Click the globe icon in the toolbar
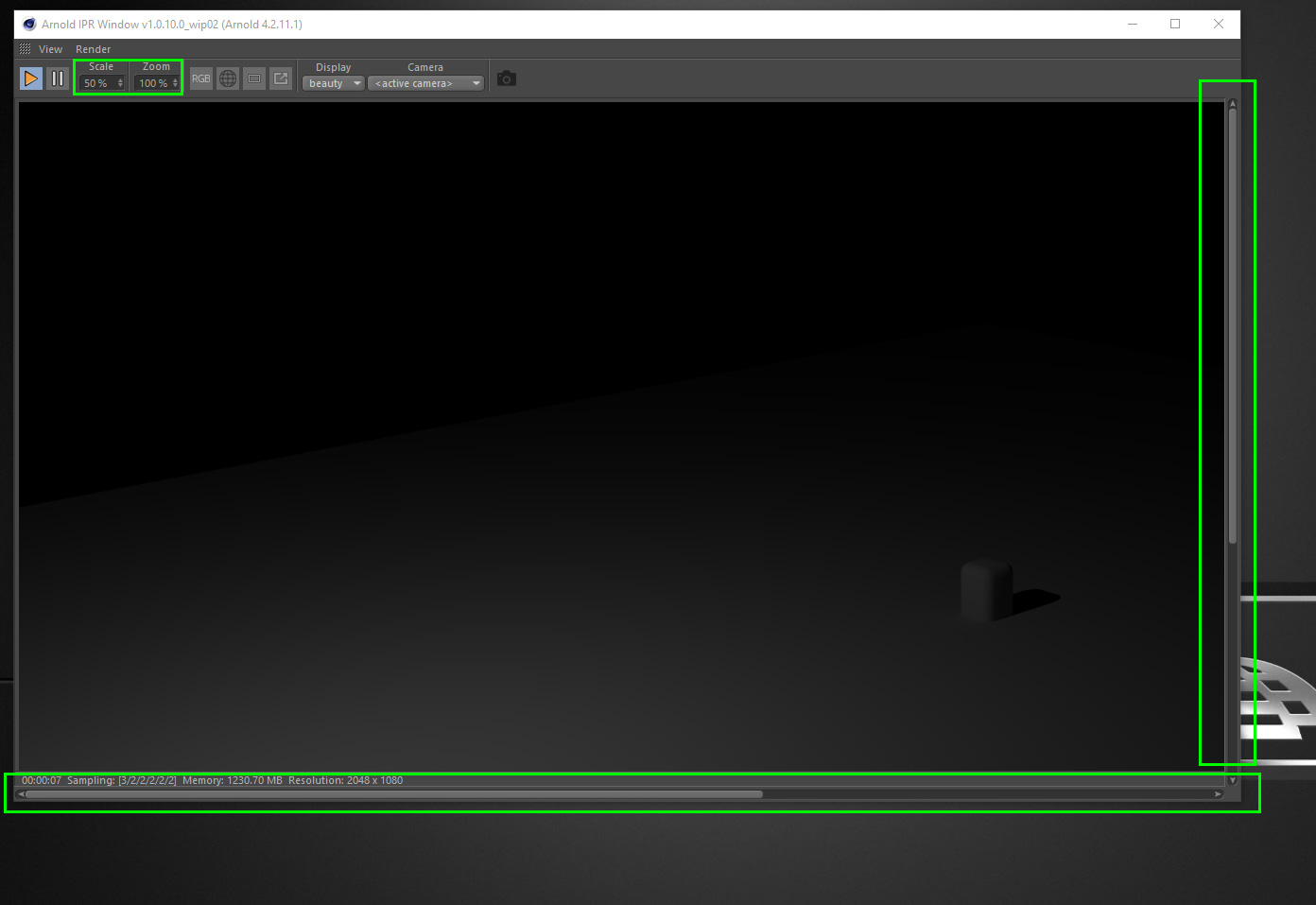The image size is (1316, 905). [x=228, y=78]
